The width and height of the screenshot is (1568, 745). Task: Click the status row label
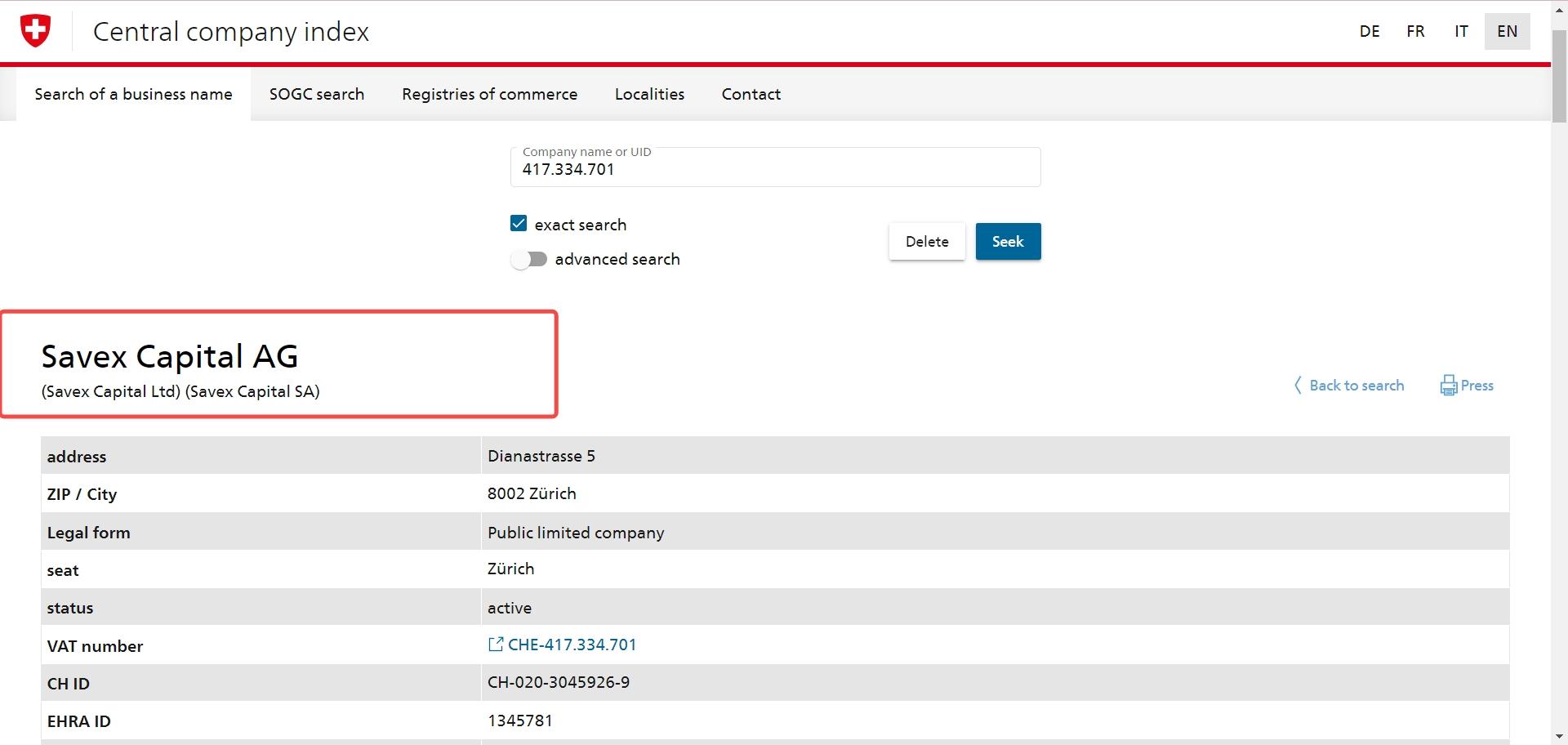click(x=70, y=608)
